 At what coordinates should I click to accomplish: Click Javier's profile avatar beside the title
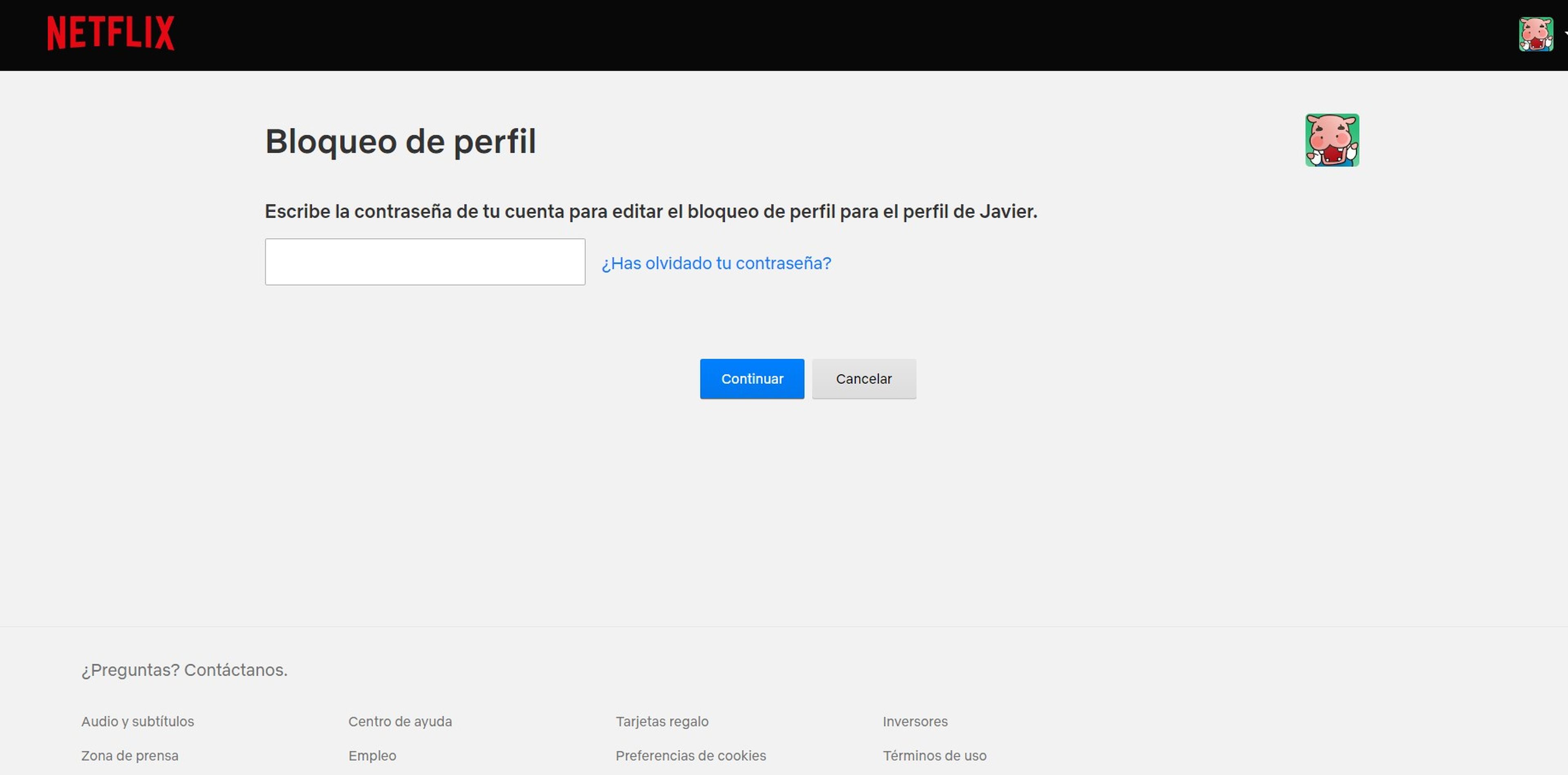[1332, 140]
